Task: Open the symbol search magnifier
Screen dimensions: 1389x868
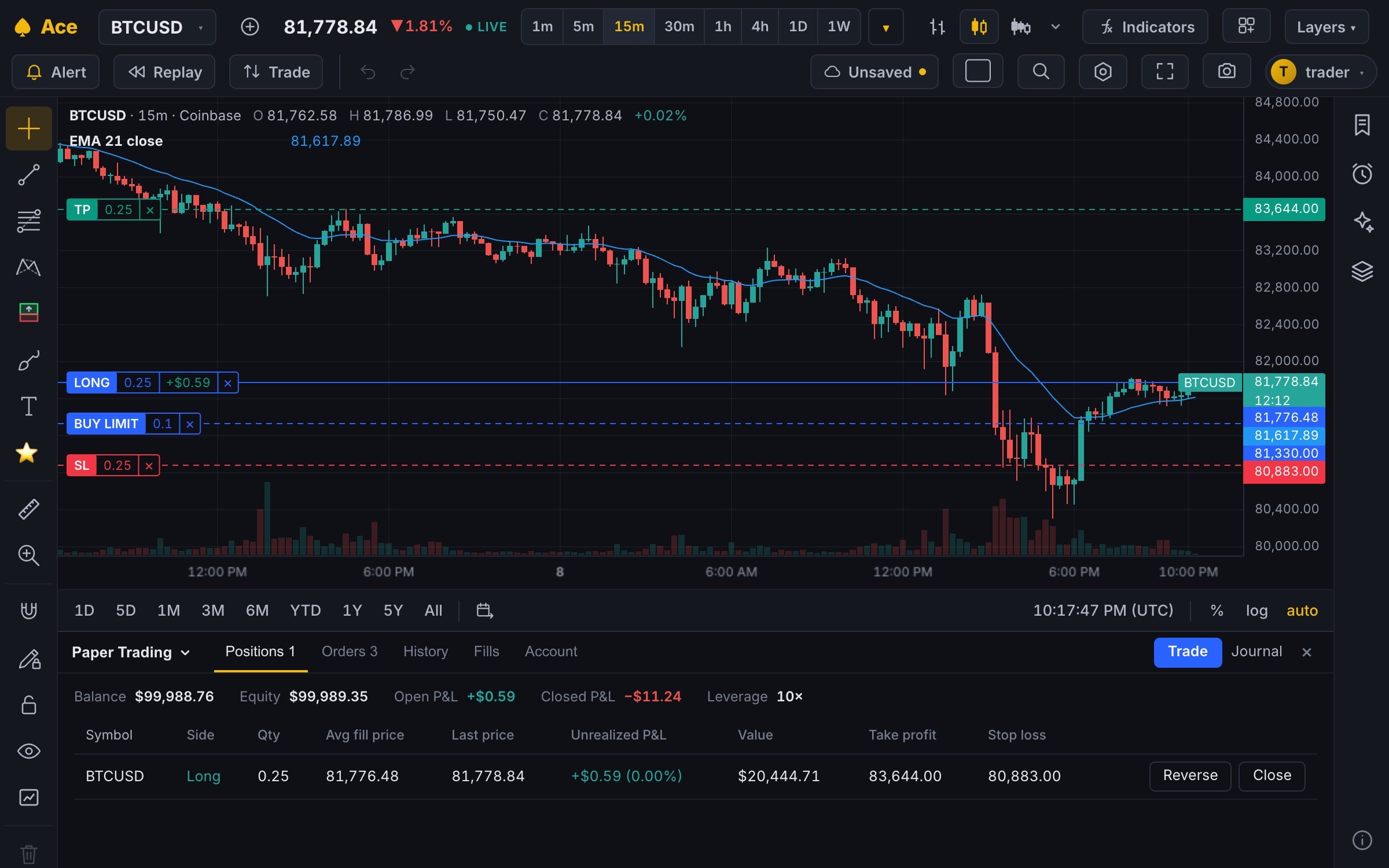Action: pos(1041,72)
